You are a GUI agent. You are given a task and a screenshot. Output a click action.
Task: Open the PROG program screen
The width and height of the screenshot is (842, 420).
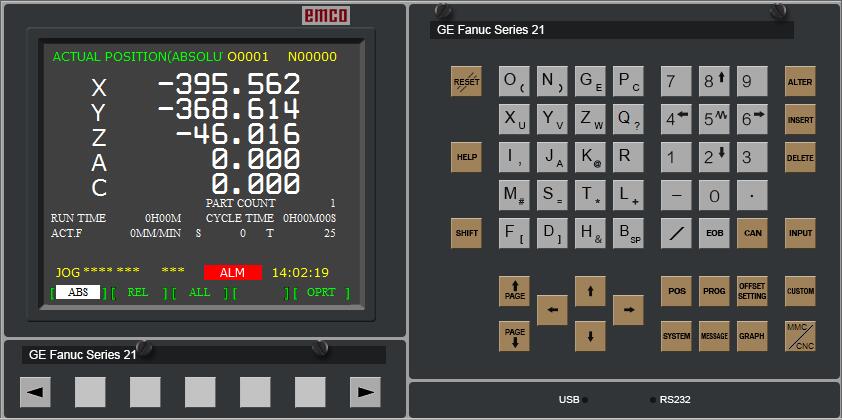point(714,291)
